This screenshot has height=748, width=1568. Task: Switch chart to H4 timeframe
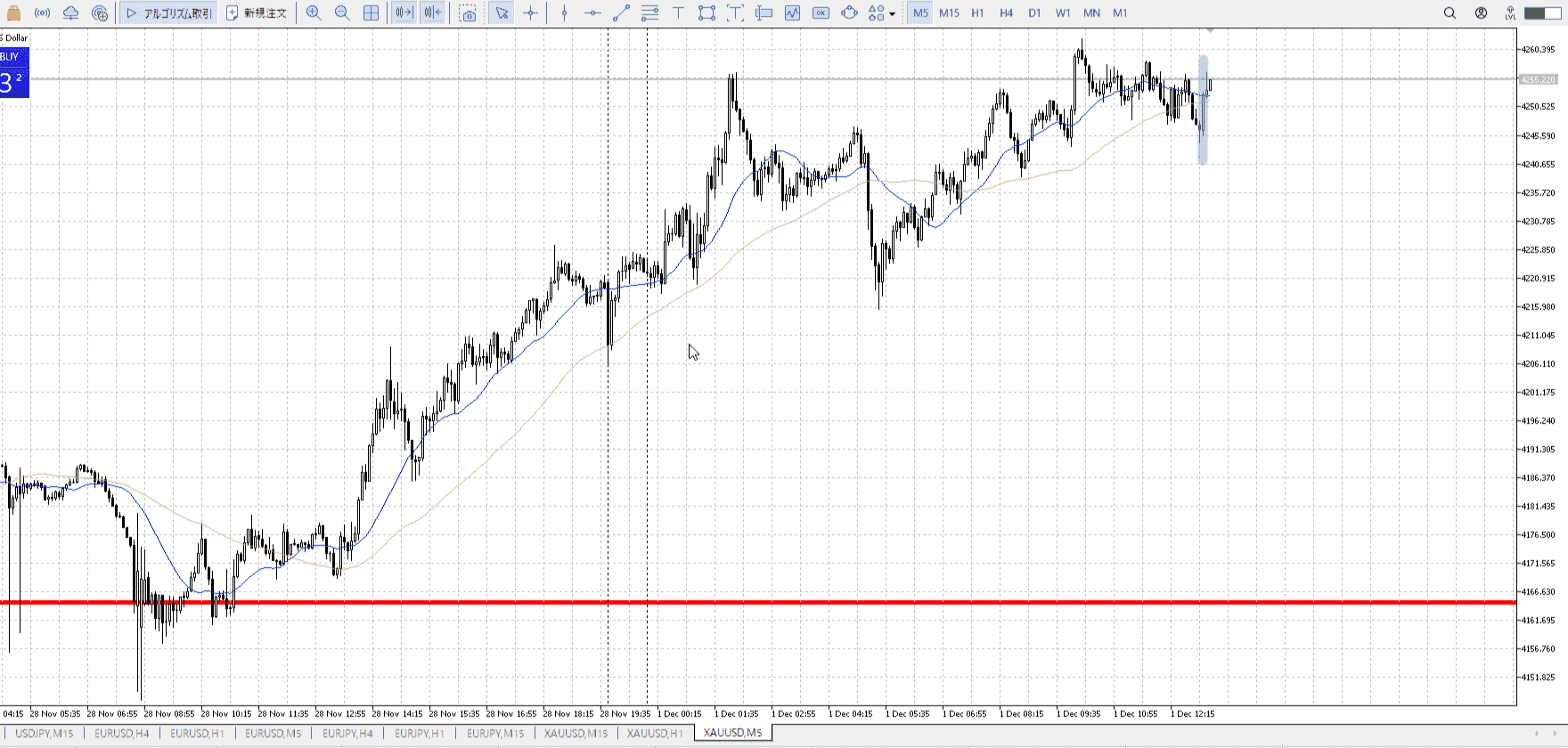[1006, 13]
